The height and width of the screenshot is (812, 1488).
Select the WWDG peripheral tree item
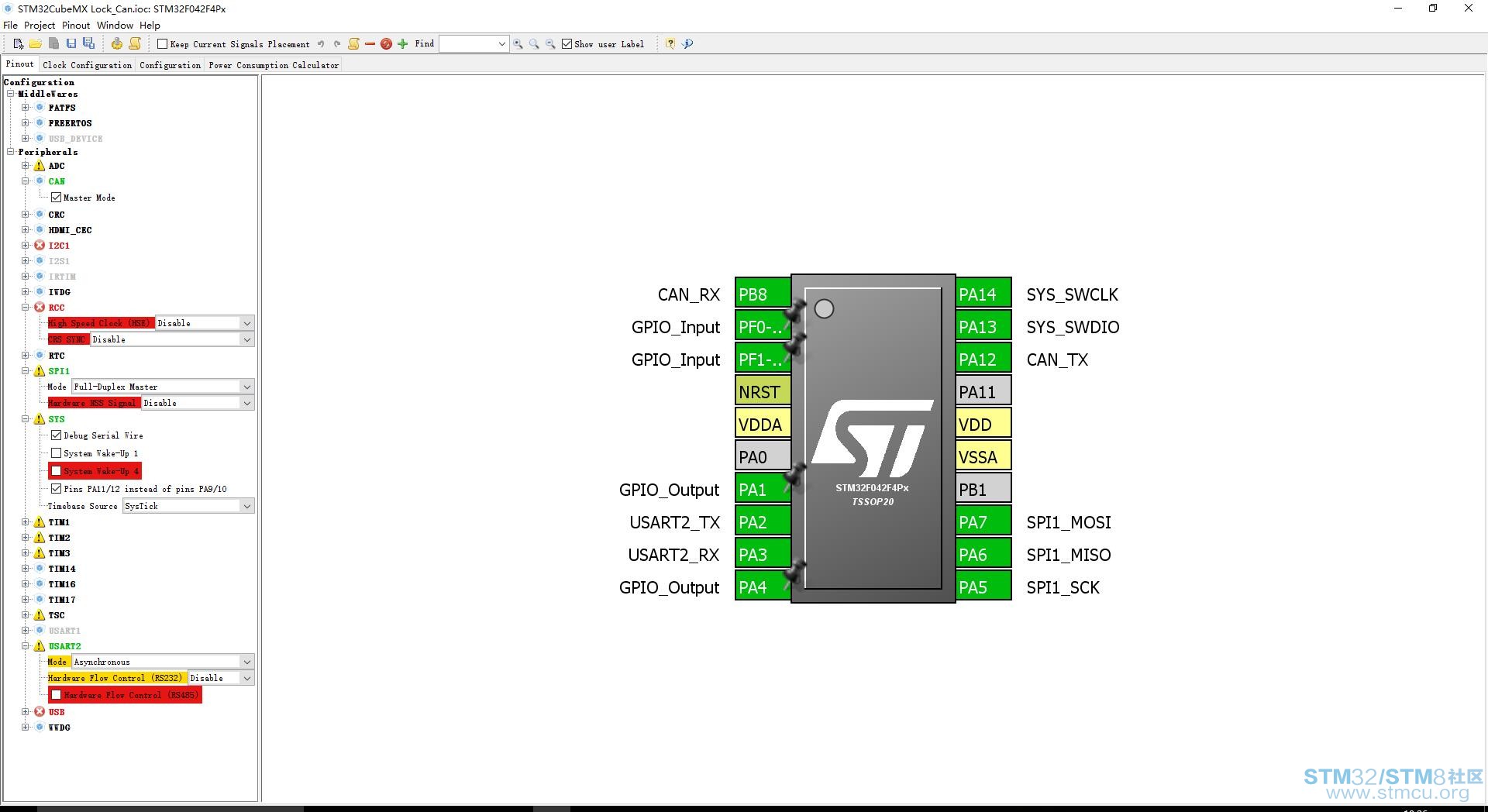[60, 728]
